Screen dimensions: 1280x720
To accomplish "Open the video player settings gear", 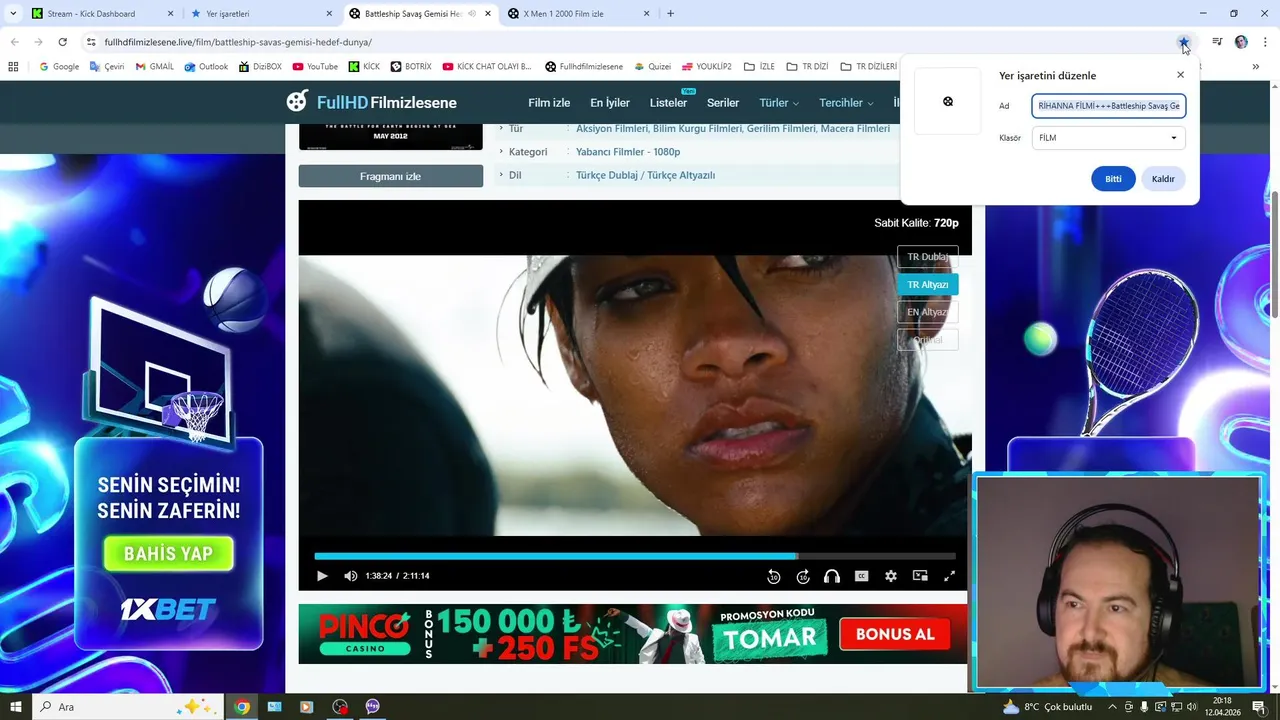I will [891, 576].
